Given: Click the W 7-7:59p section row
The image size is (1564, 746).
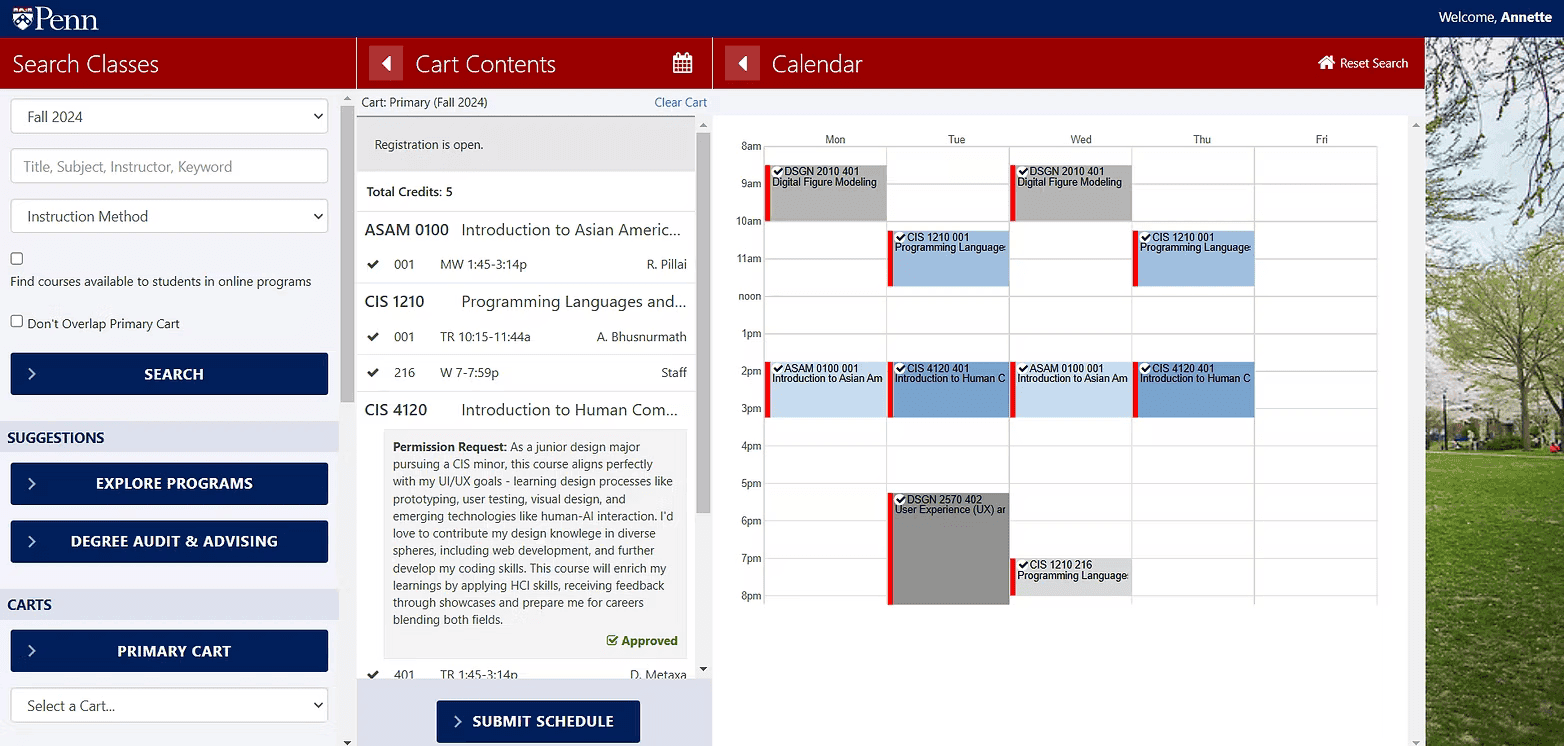Looking at the screenshot, I should coord(526,373).
